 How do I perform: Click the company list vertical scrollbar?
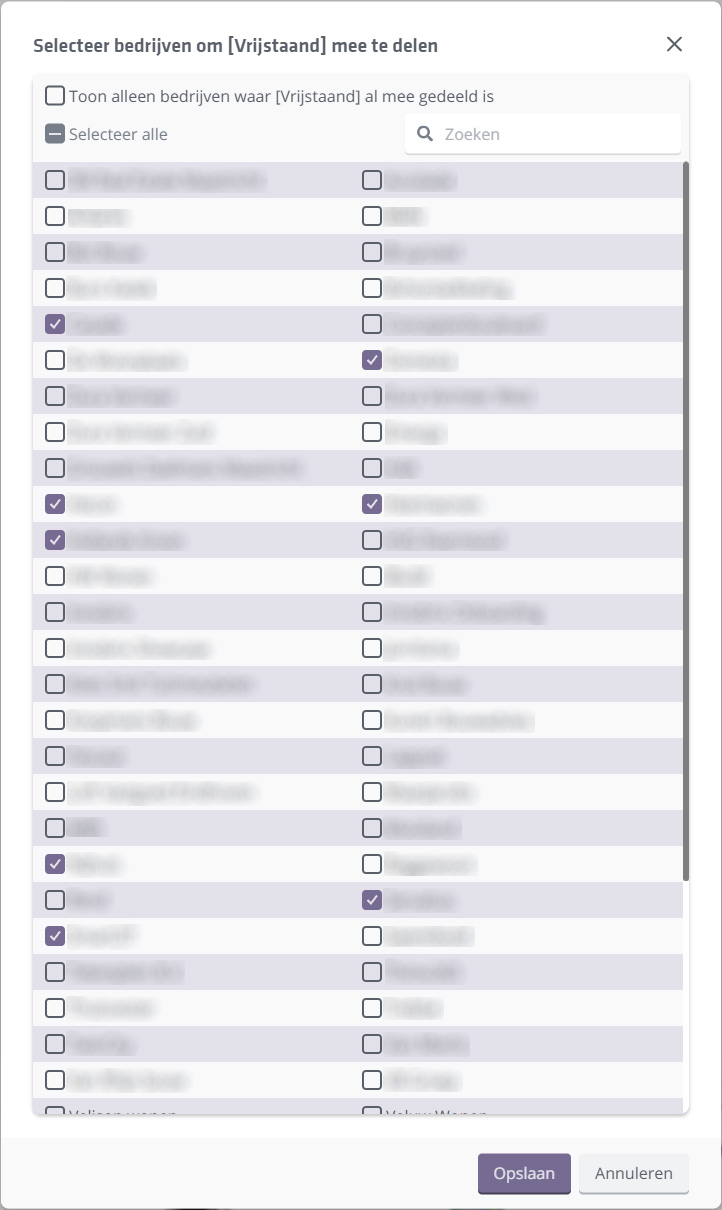tap(685, 520)
